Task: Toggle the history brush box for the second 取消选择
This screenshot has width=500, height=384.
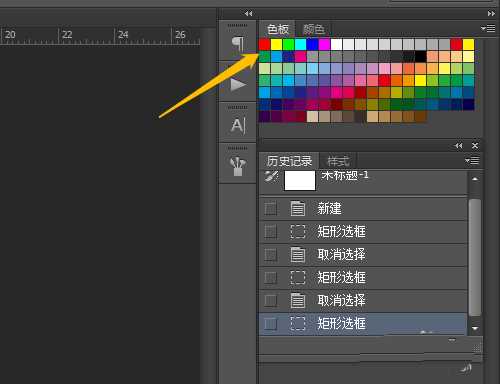Action: [270, 301]
